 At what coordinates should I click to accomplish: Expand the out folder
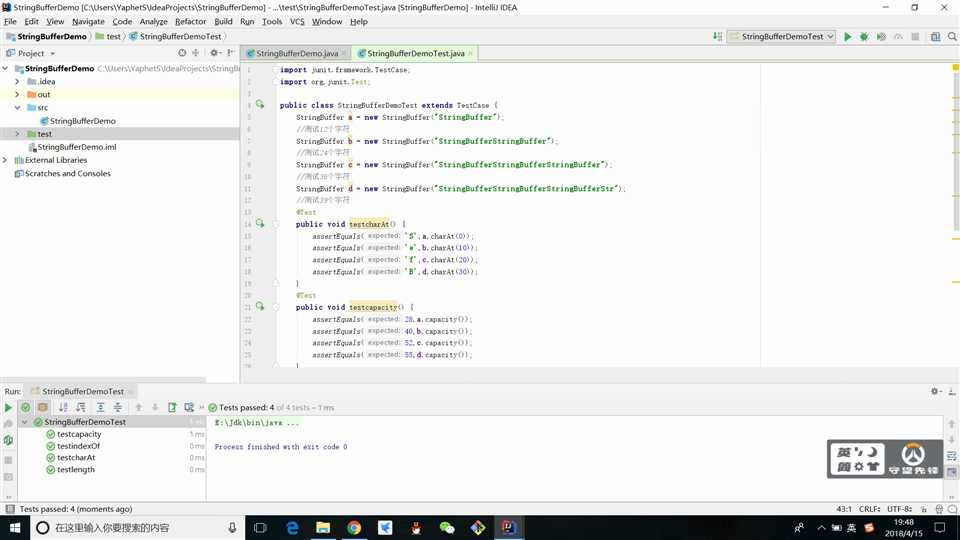click(x=17, y=94)
